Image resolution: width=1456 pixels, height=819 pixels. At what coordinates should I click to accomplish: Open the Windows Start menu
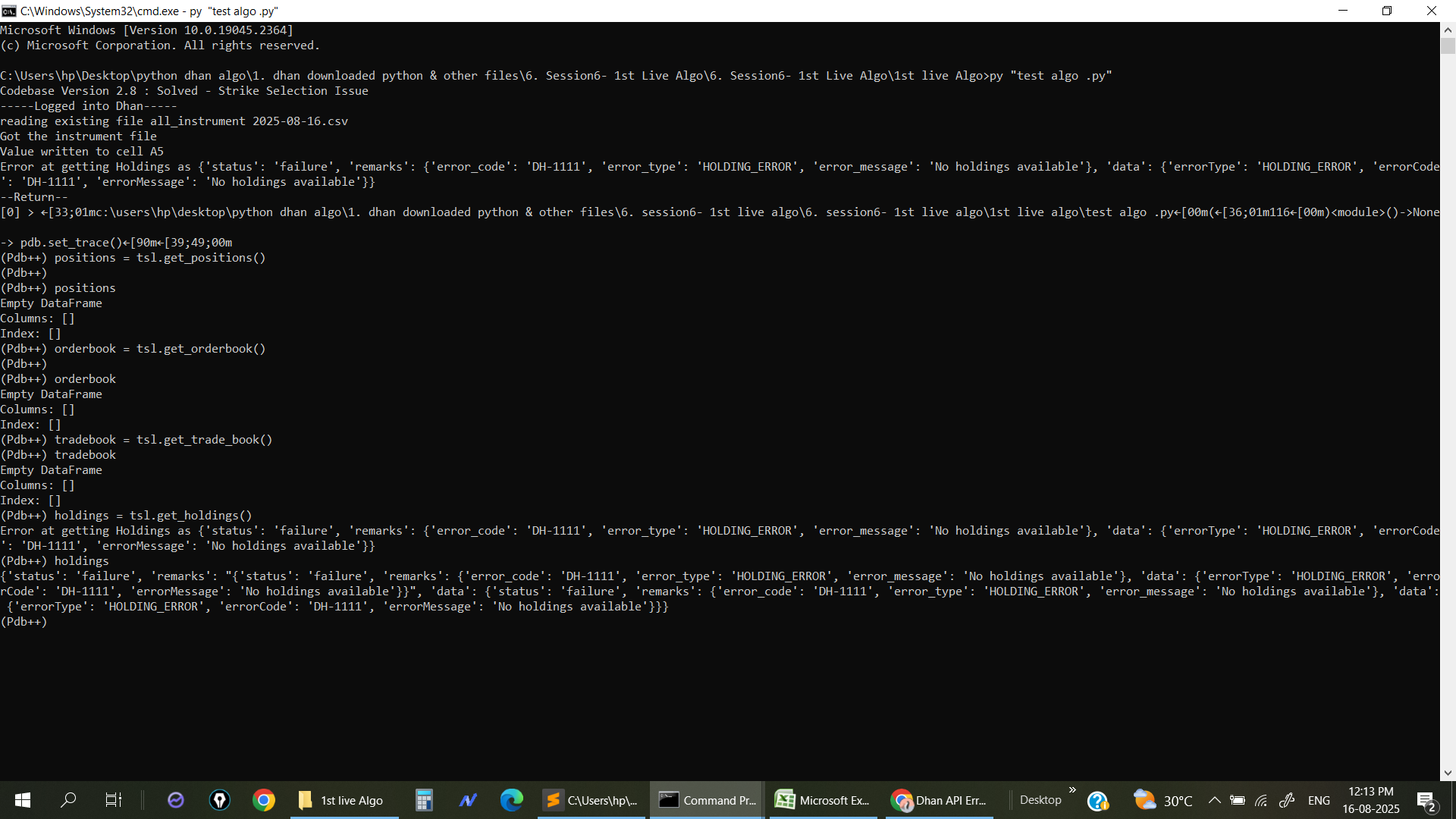(23, 800)
